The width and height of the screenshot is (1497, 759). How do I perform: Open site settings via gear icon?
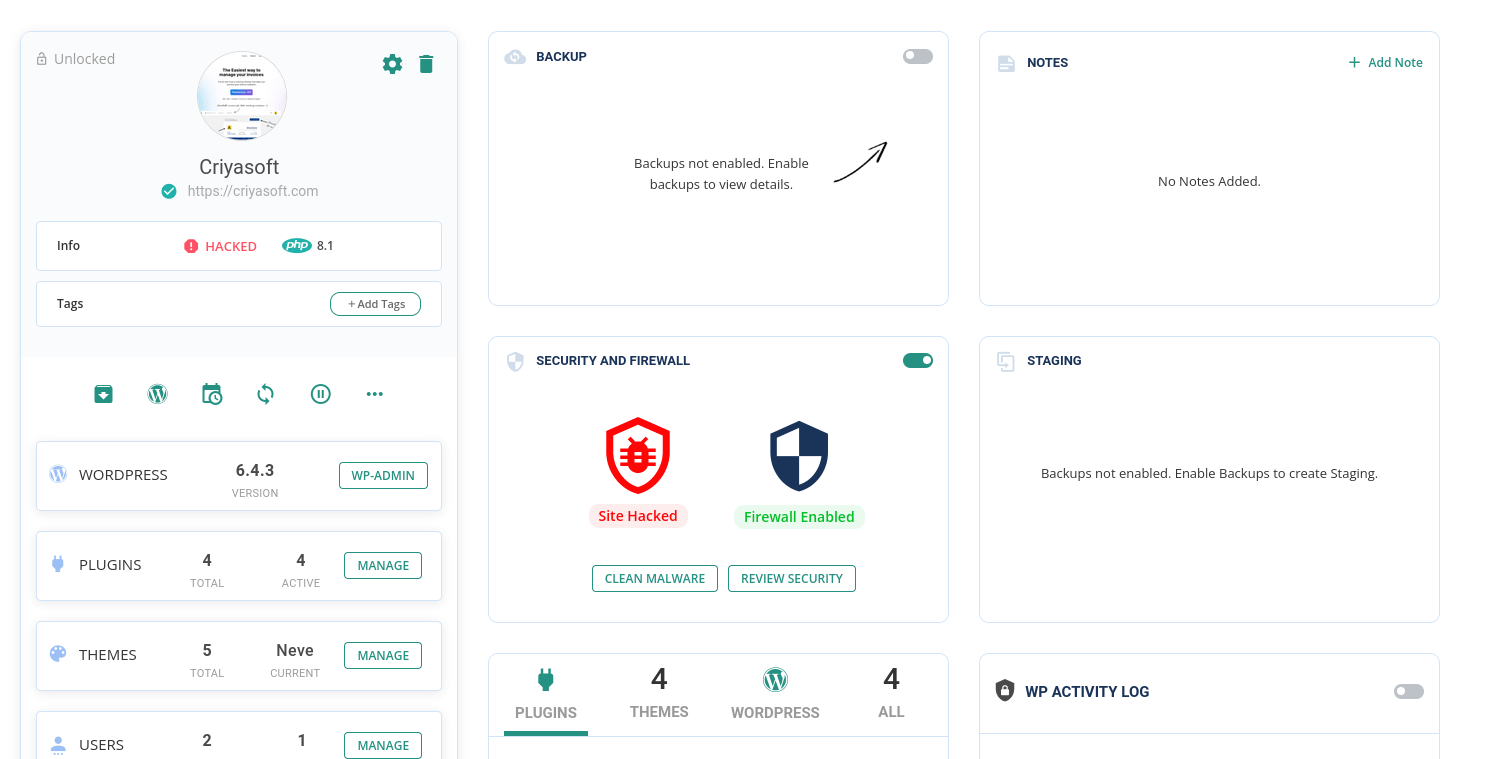(392, 64)
